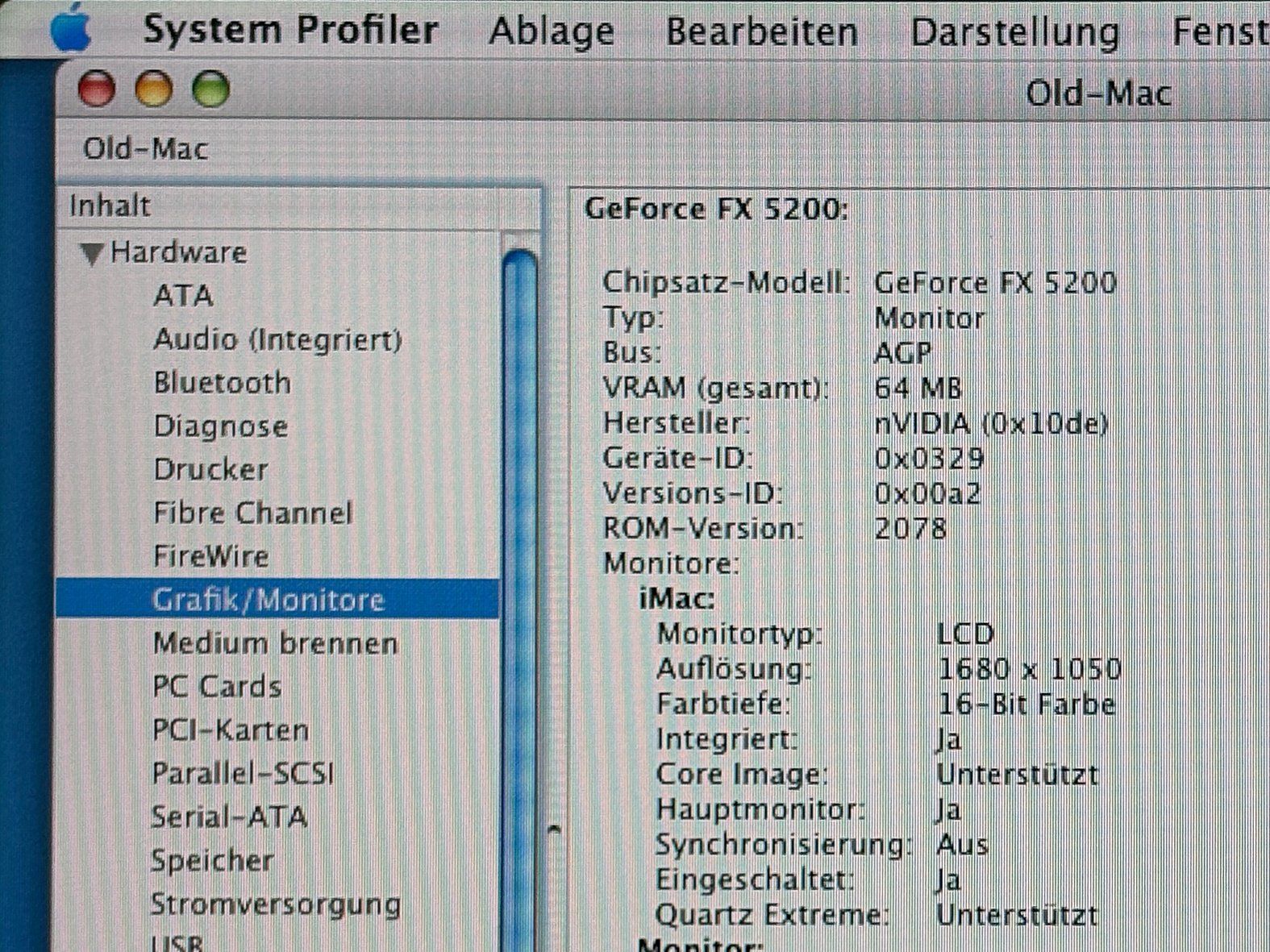
Task: Select Drucker in the sidebar
Action: click(x=210, y=470)
